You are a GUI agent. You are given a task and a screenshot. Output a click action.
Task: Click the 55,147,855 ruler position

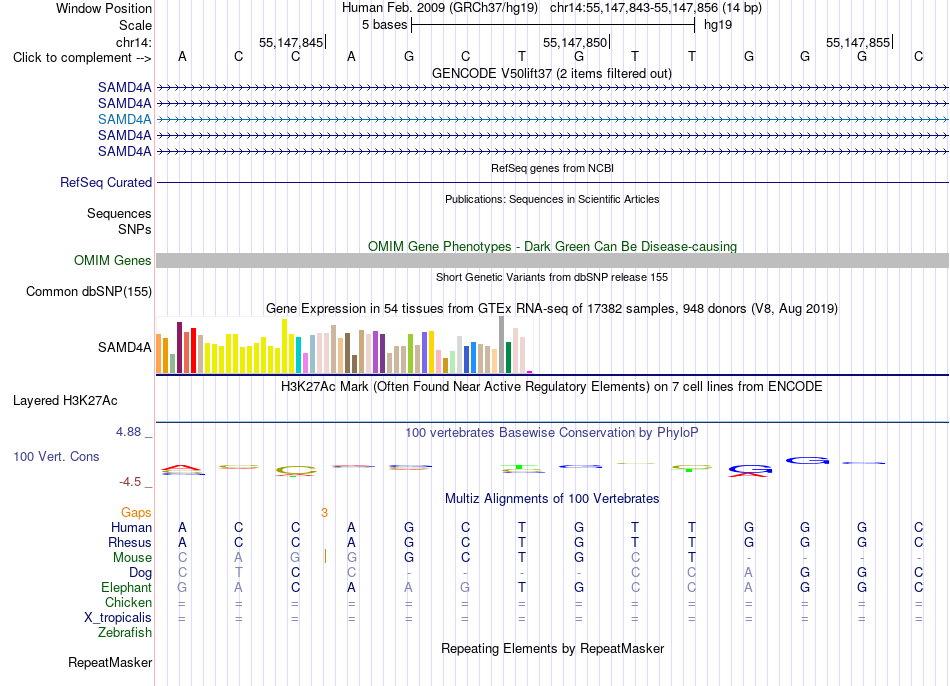pos(858,42)
